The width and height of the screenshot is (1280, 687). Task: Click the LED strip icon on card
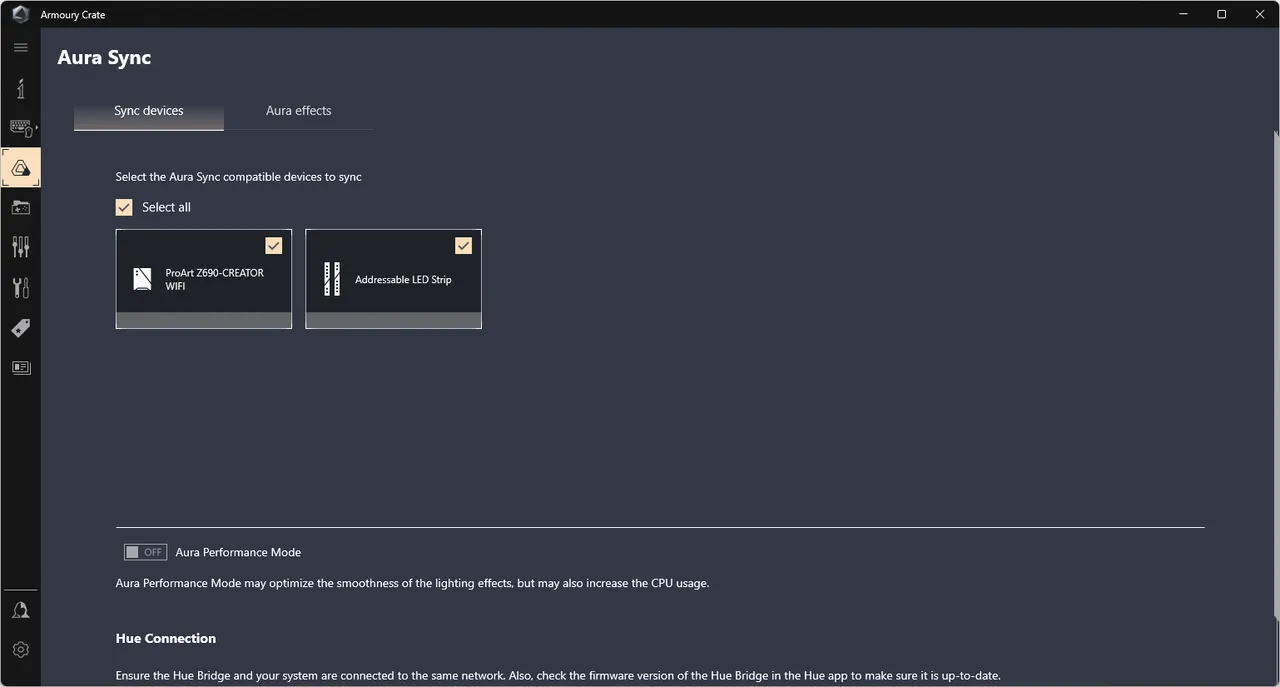(x=332, y=279)
